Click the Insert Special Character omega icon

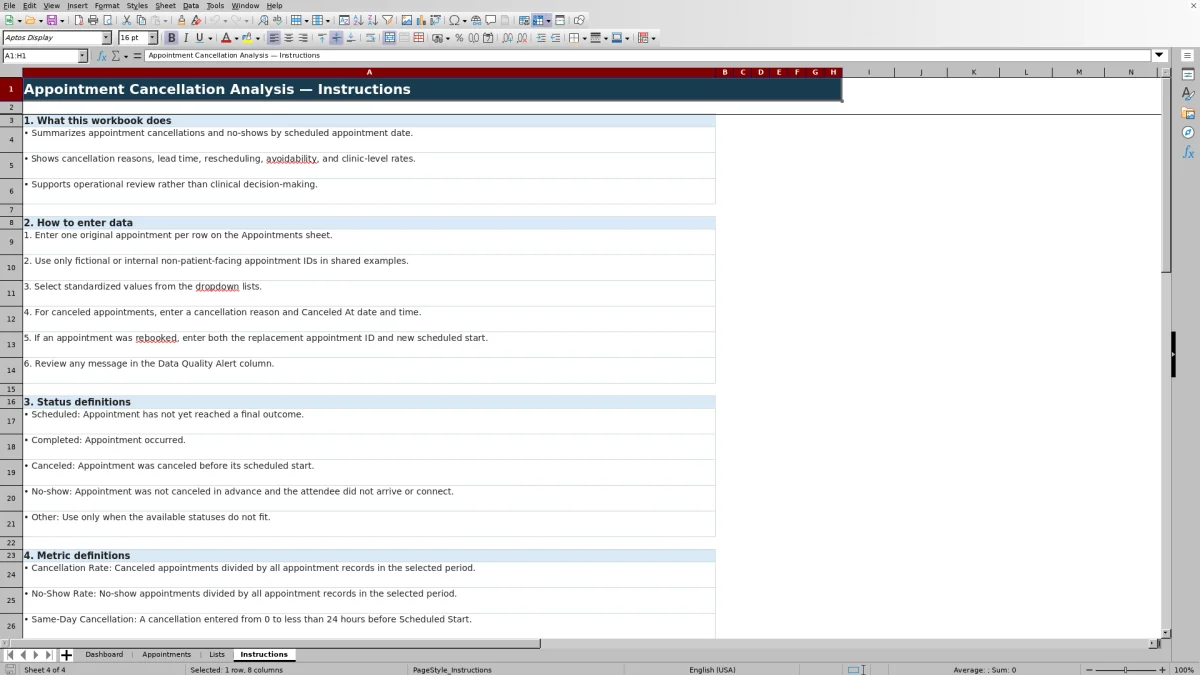pyautogui.click(x=454, y=20)
